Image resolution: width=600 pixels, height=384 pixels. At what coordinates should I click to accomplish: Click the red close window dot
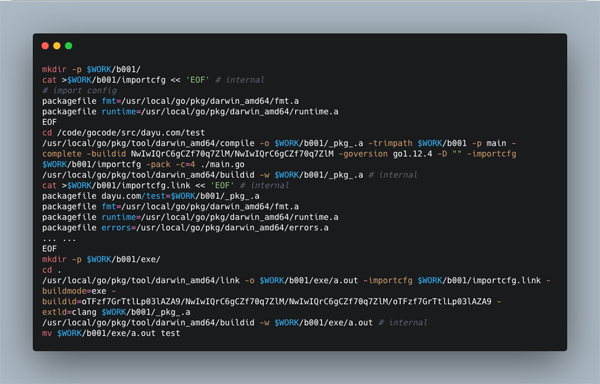45,46
